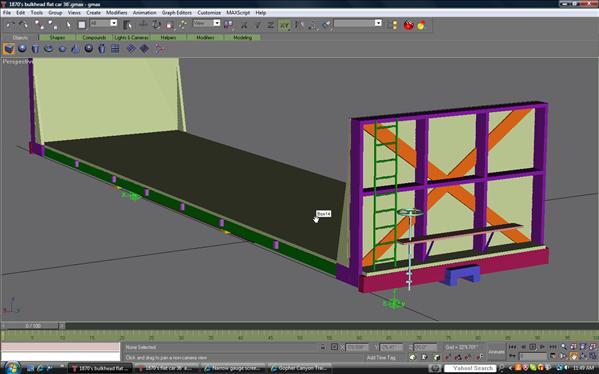Toggle the selection lock padlock icon
Viewport: 599px width, 374px height.
[323, 347]
